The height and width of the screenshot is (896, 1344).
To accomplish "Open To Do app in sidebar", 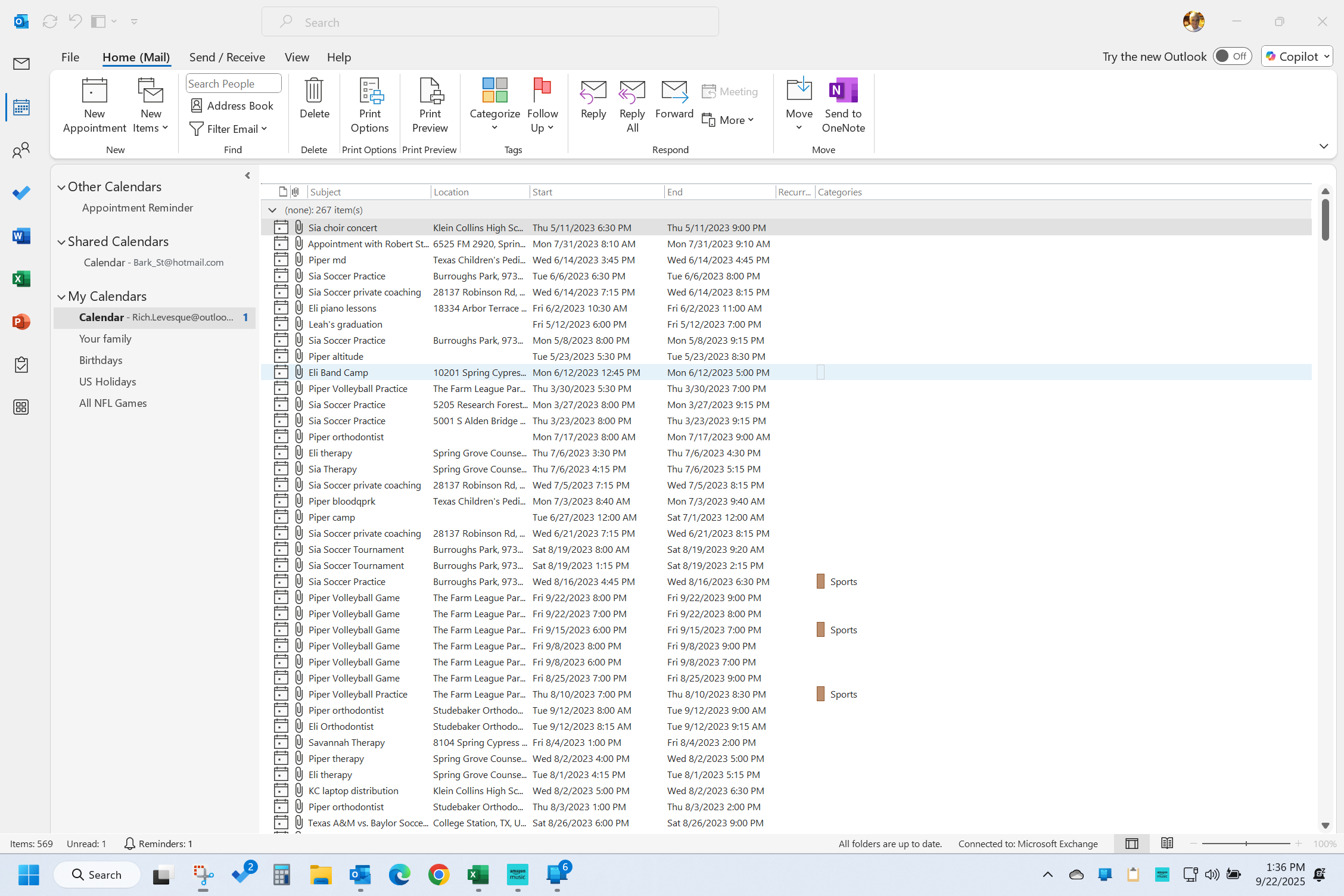I will (21, 193).
